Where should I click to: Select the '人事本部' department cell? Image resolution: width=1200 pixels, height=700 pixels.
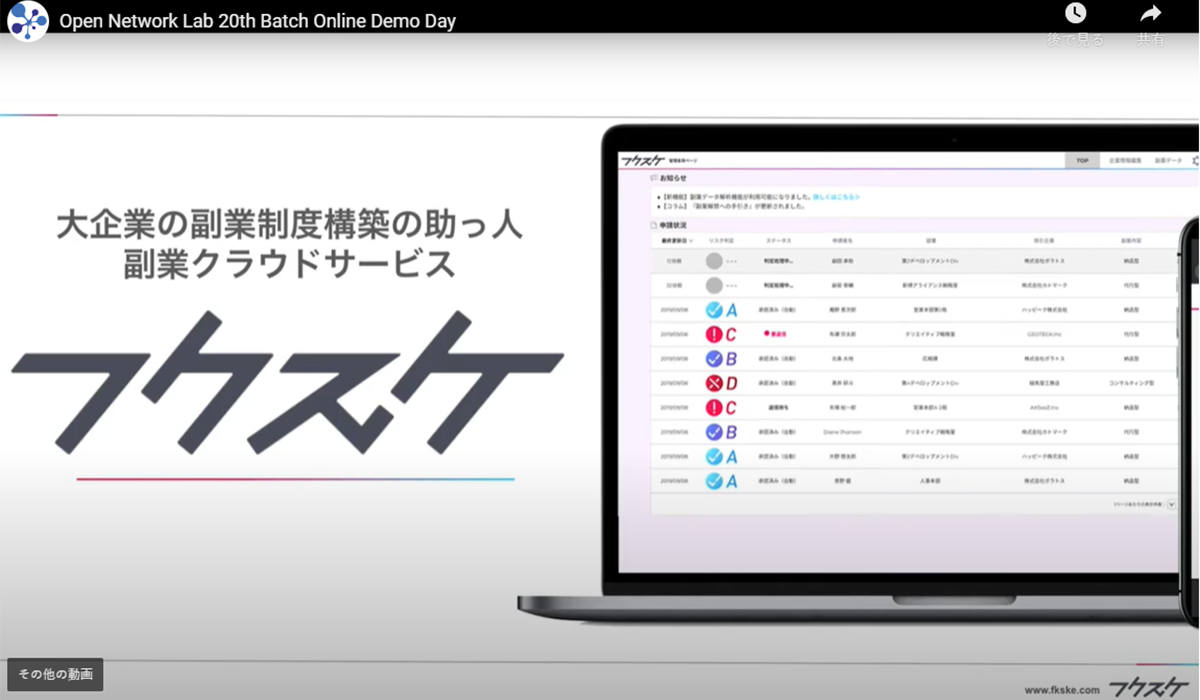point(931,481)
